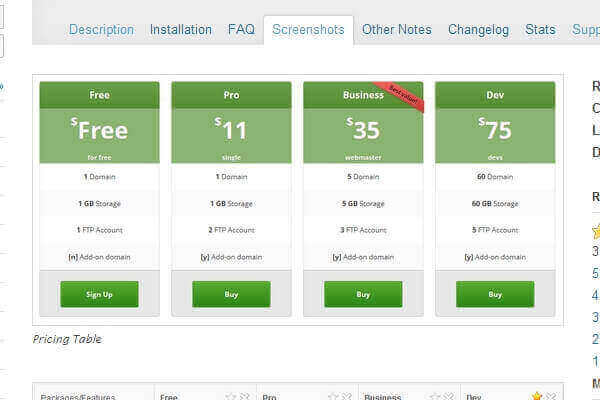View the Changelog tab
Image resolution: width=600 pixels, height=400 pixels.
coord(479,30)
